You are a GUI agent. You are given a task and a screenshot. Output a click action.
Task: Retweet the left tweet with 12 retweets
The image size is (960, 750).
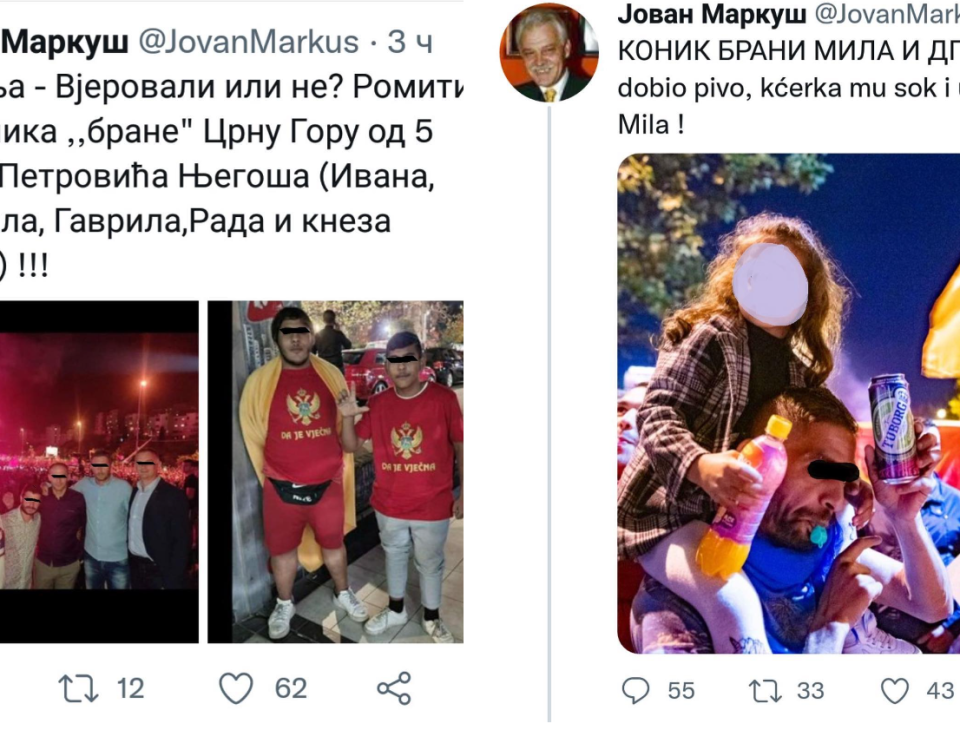pos(78,688)
